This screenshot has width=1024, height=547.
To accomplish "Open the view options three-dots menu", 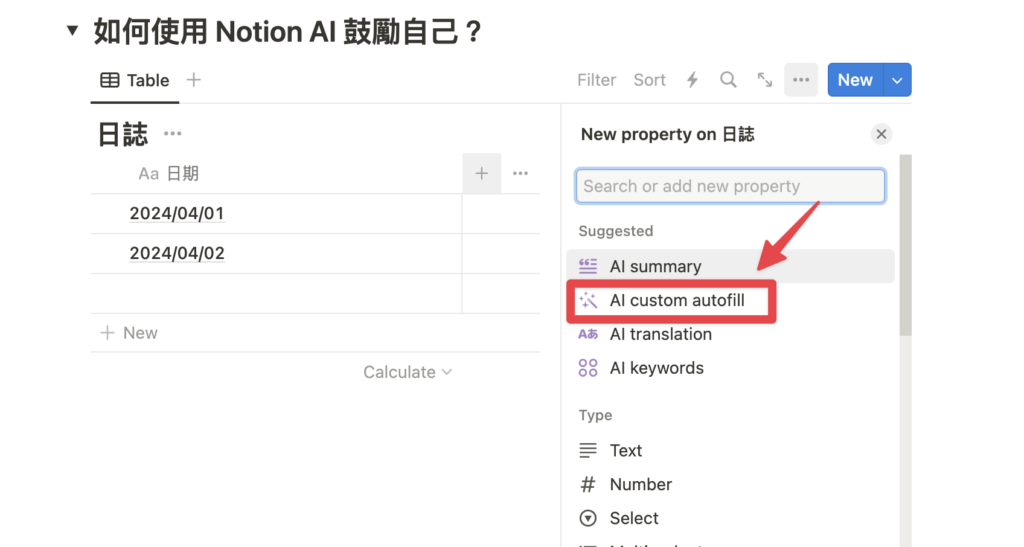I will coord(801,80).
